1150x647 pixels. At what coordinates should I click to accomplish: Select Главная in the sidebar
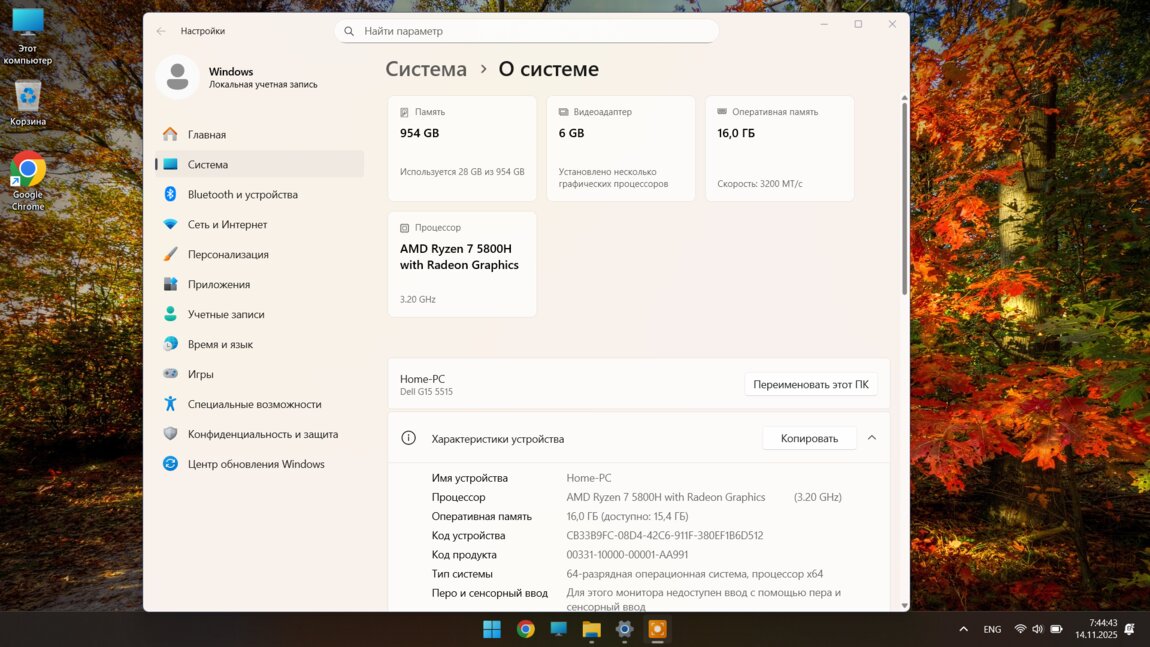[206, 135]
